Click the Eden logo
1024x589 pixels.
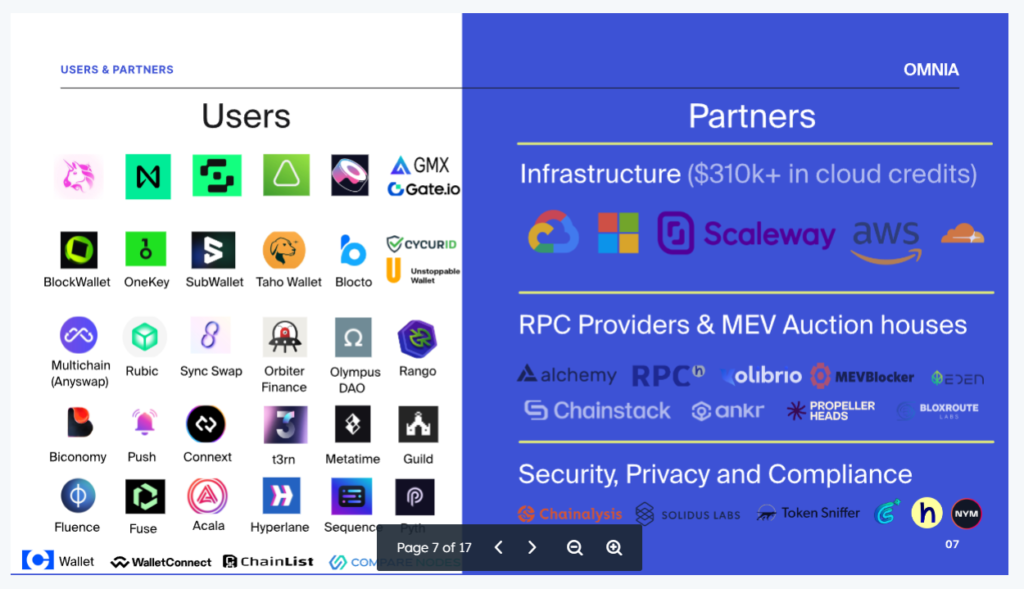coord(957,378)
